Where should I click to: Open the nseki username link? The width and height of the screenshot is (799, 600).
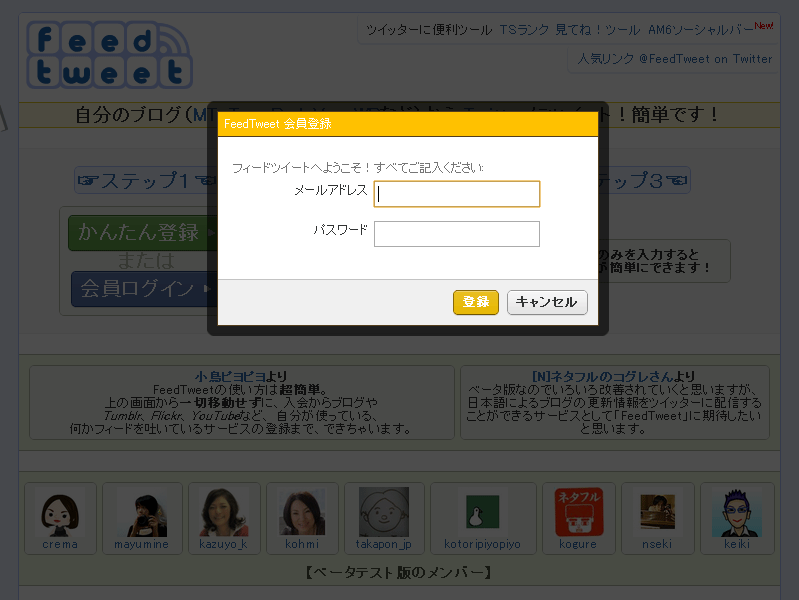point(657,544)
